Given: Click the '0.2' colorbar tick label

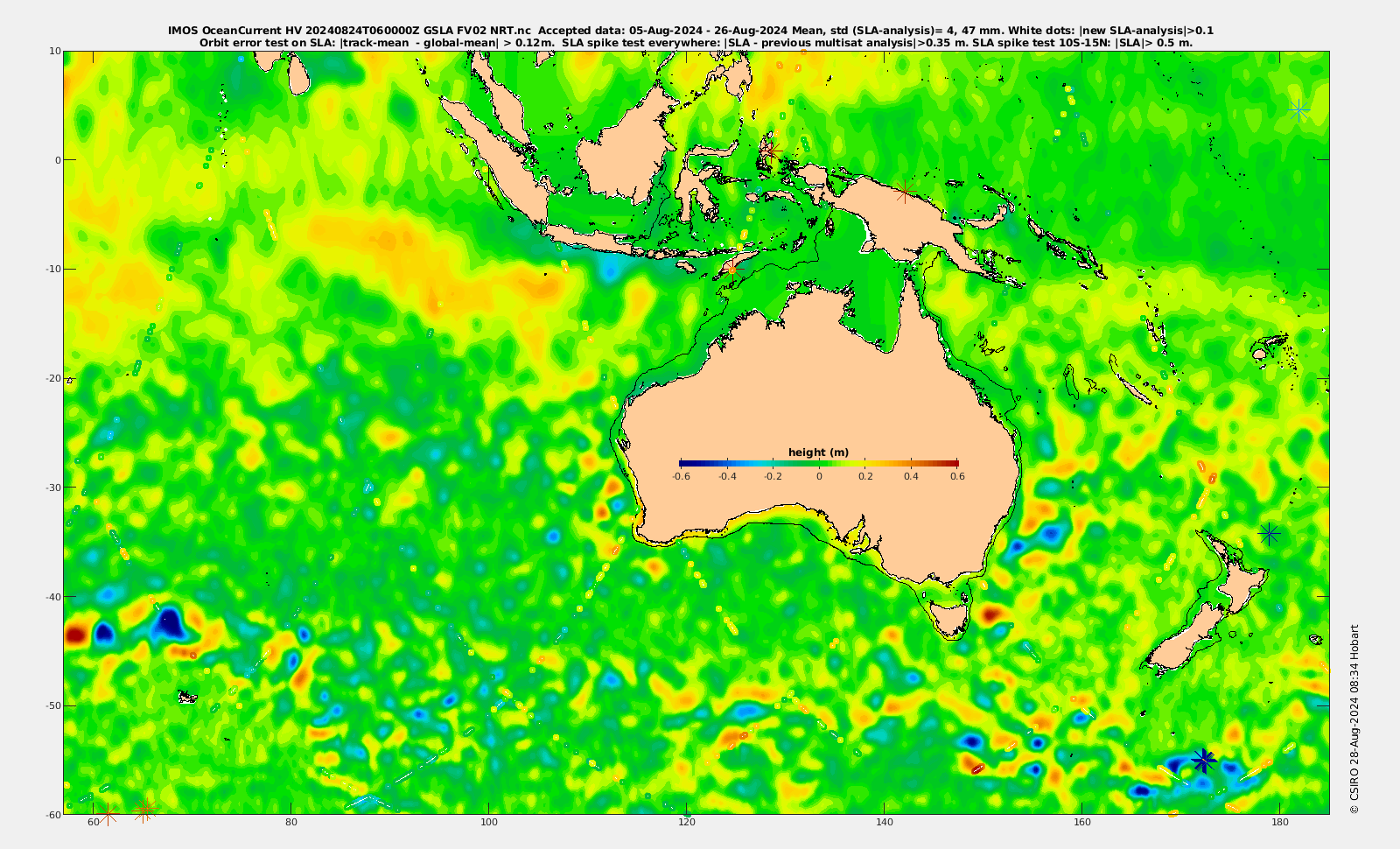Looking at the screenshot, I should [865, 476].
